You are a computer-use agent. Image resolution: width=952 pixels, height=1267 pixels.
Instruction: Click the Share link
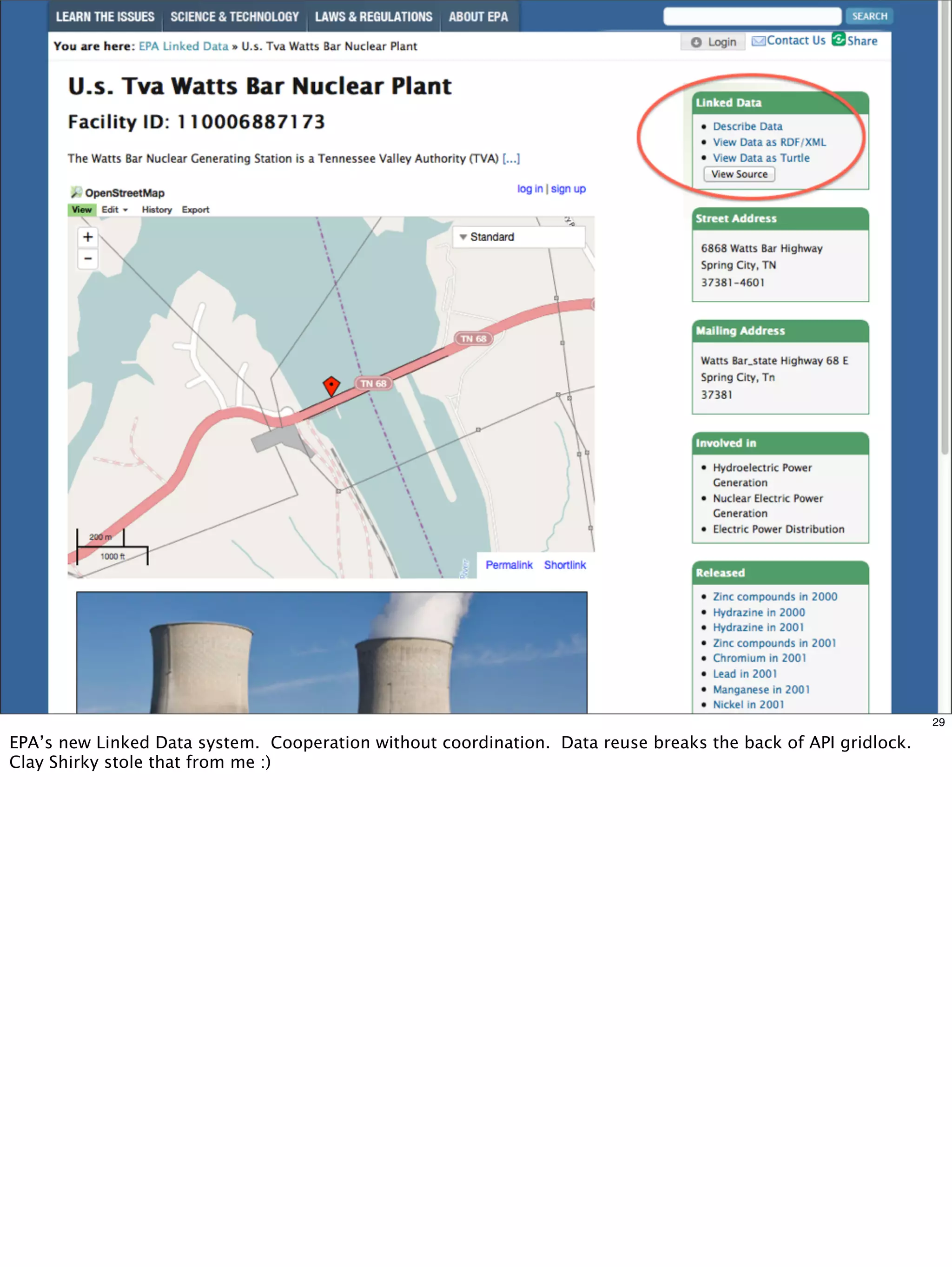(862, 40)
